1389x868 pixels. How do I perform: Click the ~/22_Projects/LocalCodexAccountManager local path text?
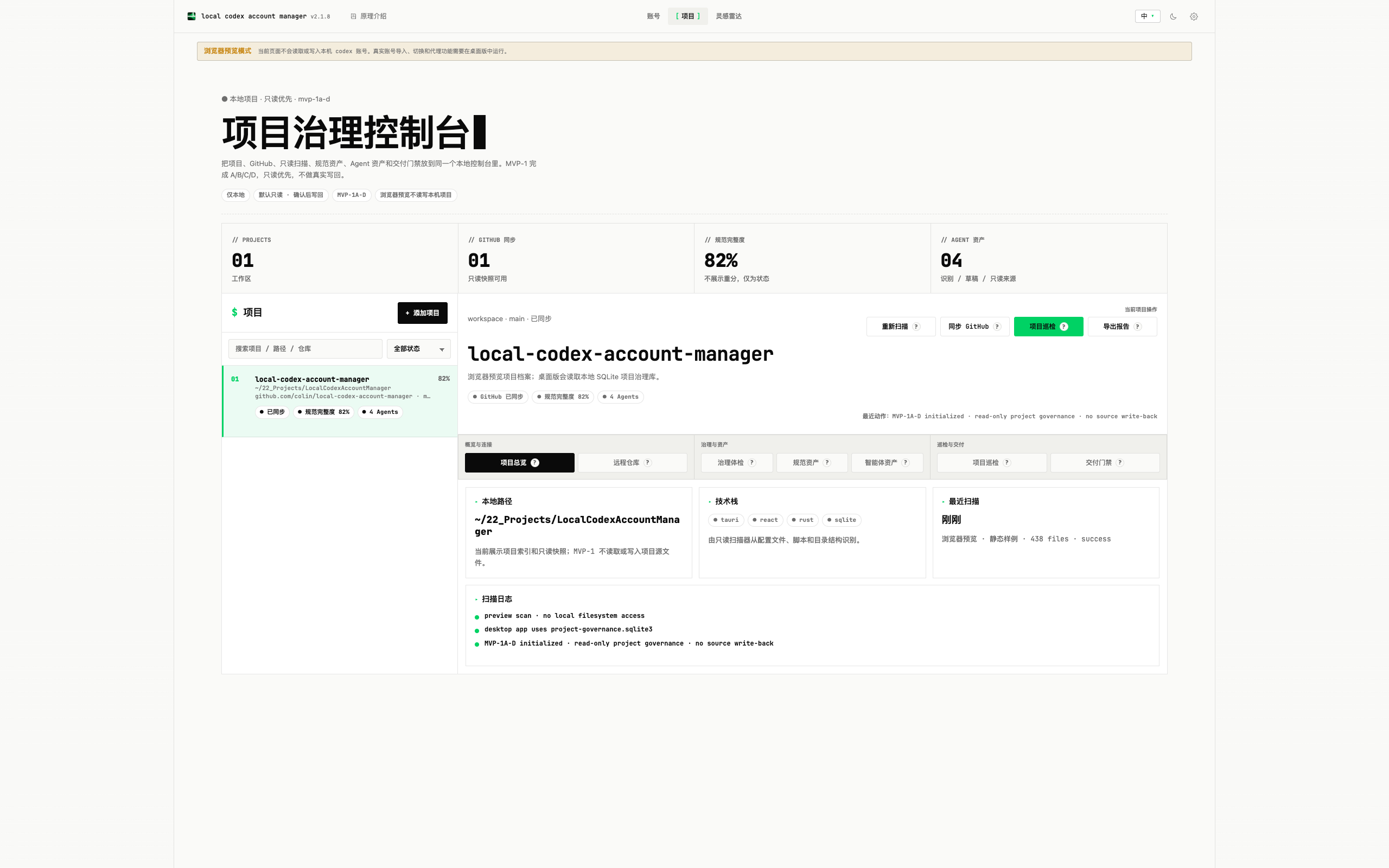(x=577, y=525)
